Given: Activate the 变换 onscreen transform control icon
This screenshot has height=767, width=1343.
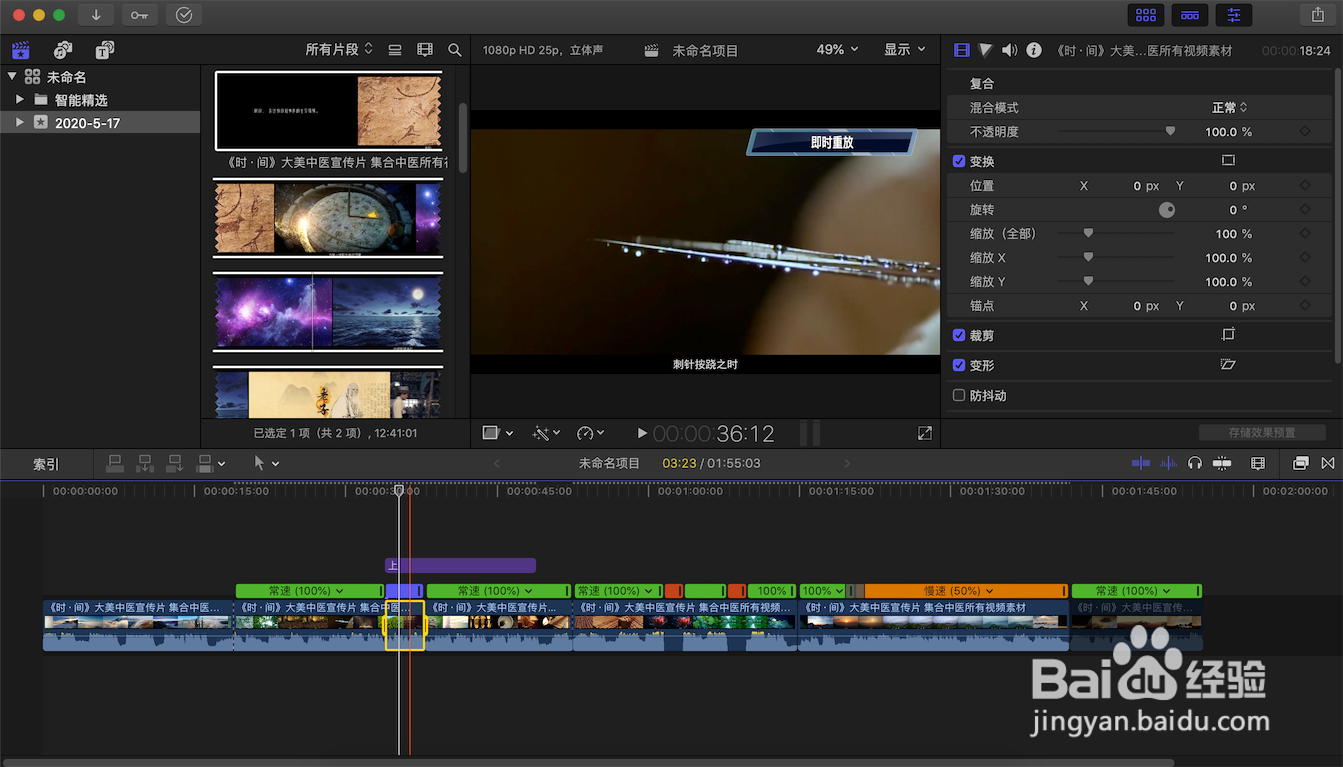Looking at the screenshot, I should coord(1229,160).
